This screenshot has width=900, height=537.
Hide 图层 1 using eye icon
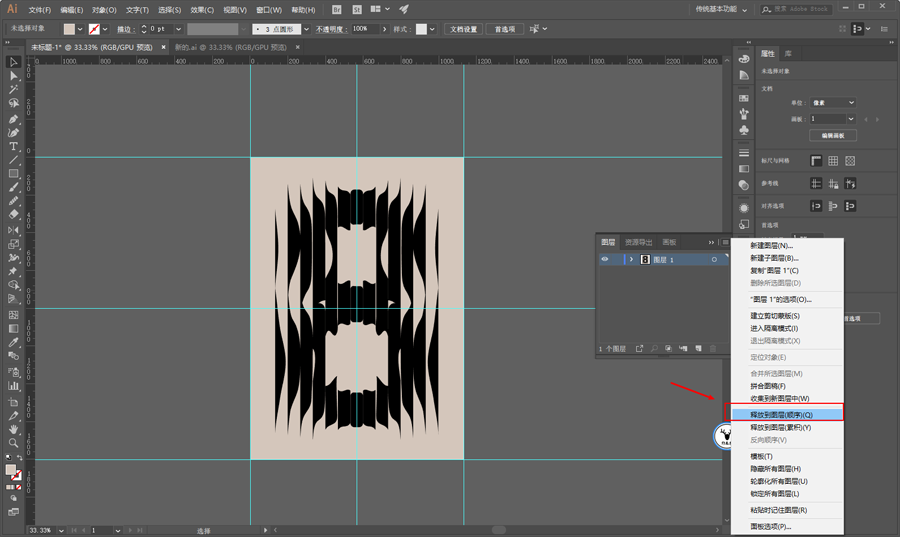[x=604, y=259]
